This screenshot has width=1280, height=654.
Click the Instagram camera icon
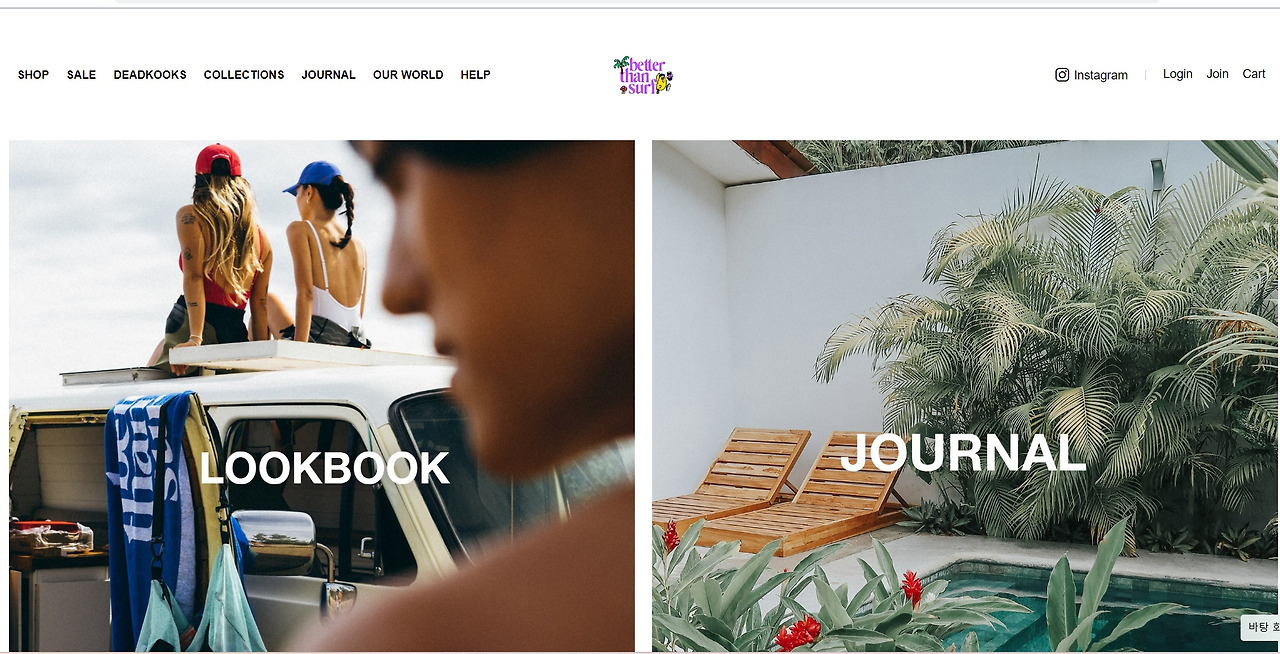click(1062, 75)
